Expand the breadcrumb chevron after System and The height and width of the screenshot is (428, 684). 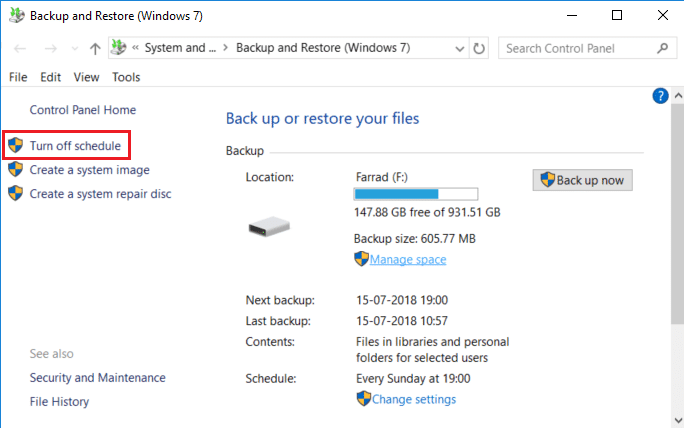coord(225,48)
